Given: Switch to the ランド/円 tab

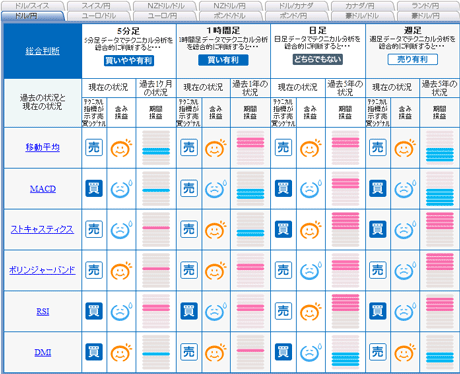Looking at the screenshot, I should [x=427, y=6].
